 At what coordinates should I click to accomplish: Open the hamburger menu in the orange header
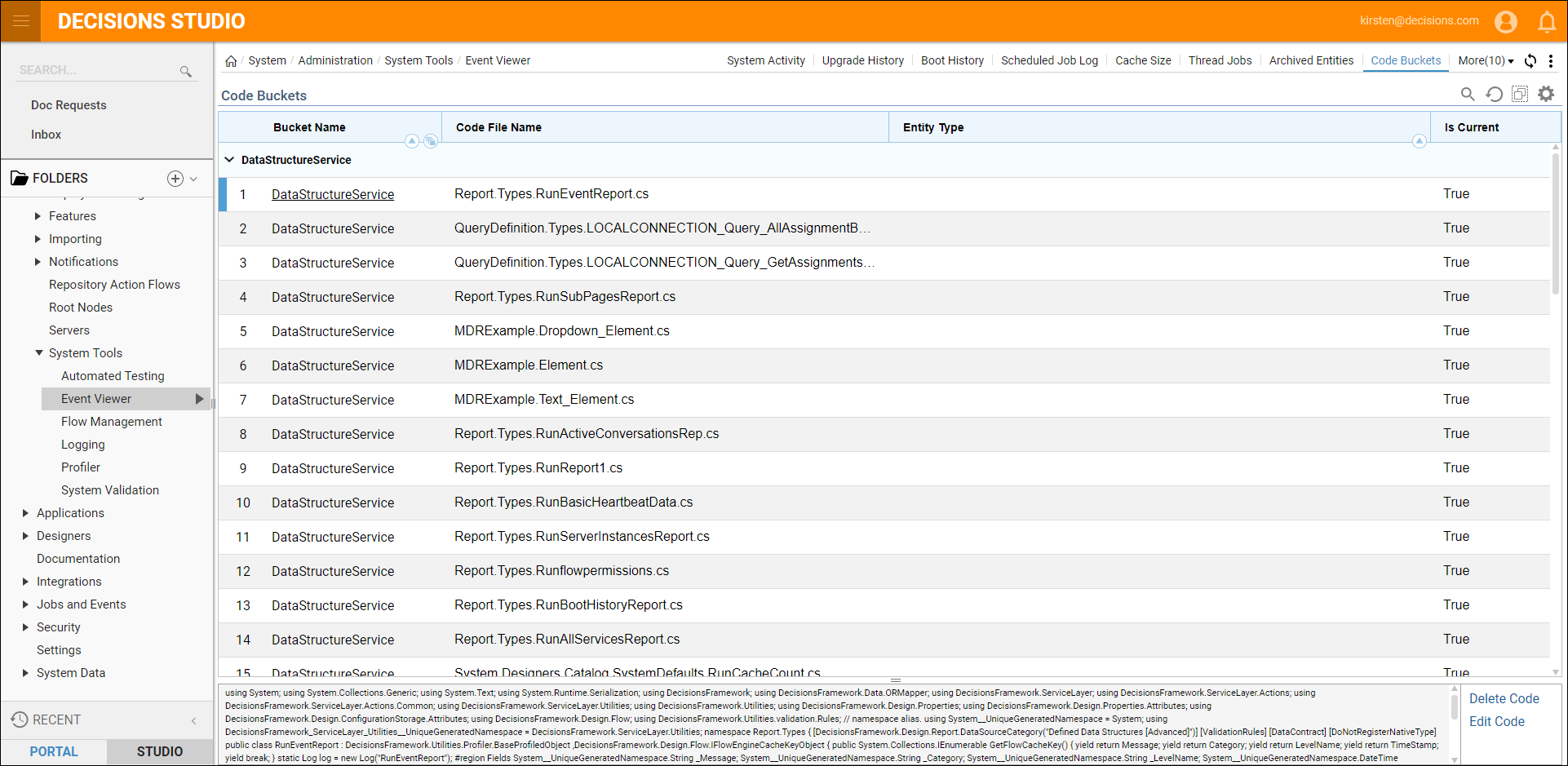point(21,21)
